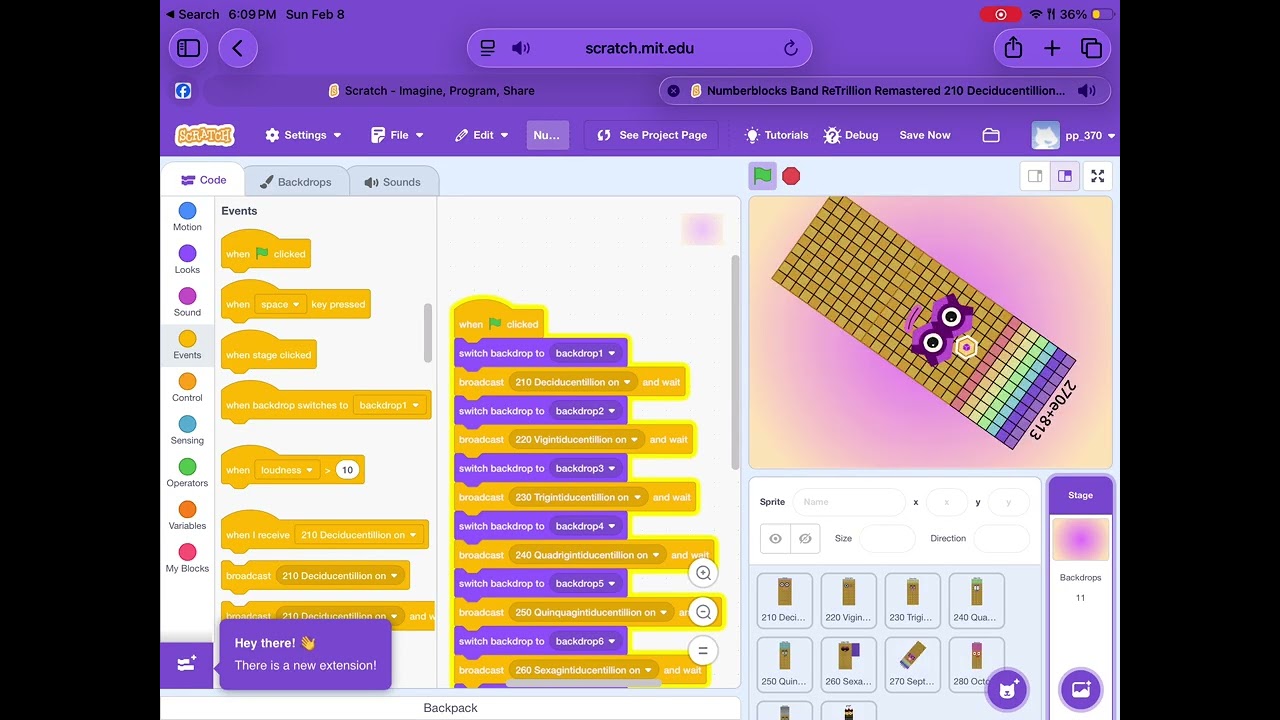The image size is (1280, 720).
Task: Zoom out the code workspace
Action: click(703, 612)
